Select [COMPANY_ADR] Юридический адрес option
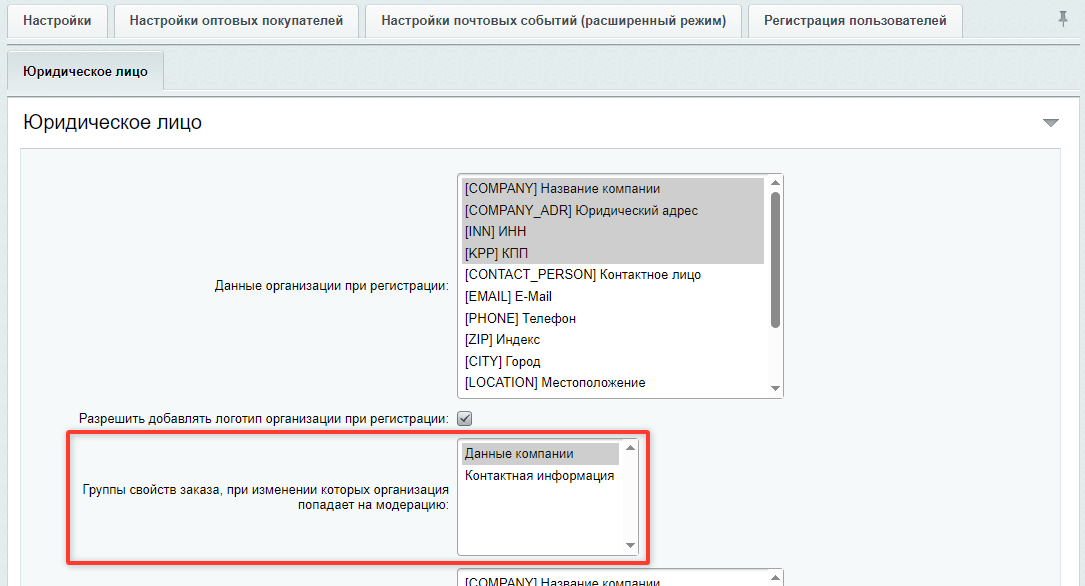This screenshot has width=1085, height=586. click(614, 210)
